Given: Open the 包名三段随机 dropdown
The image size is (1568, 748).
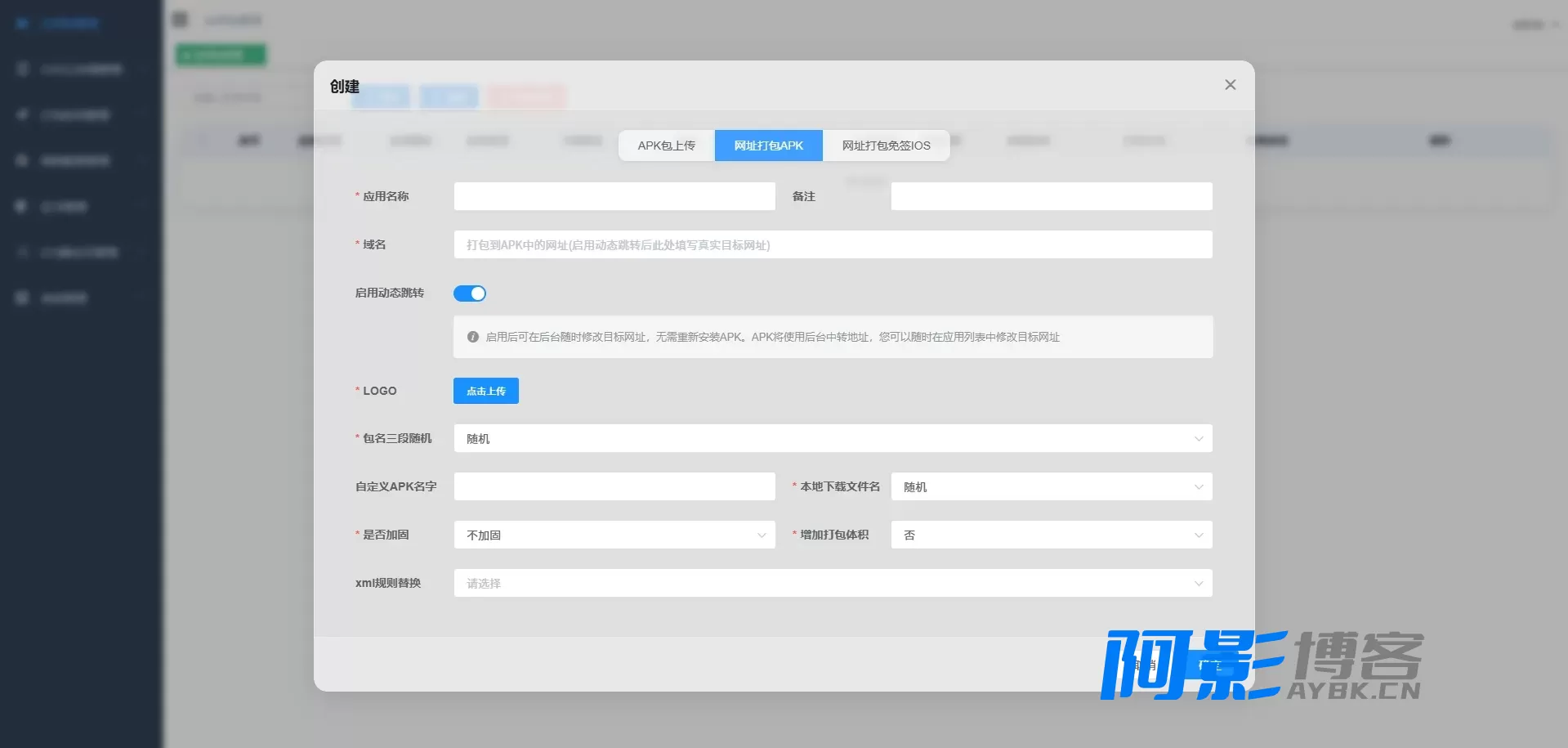Looking at the screenshot, I should 833,438.
